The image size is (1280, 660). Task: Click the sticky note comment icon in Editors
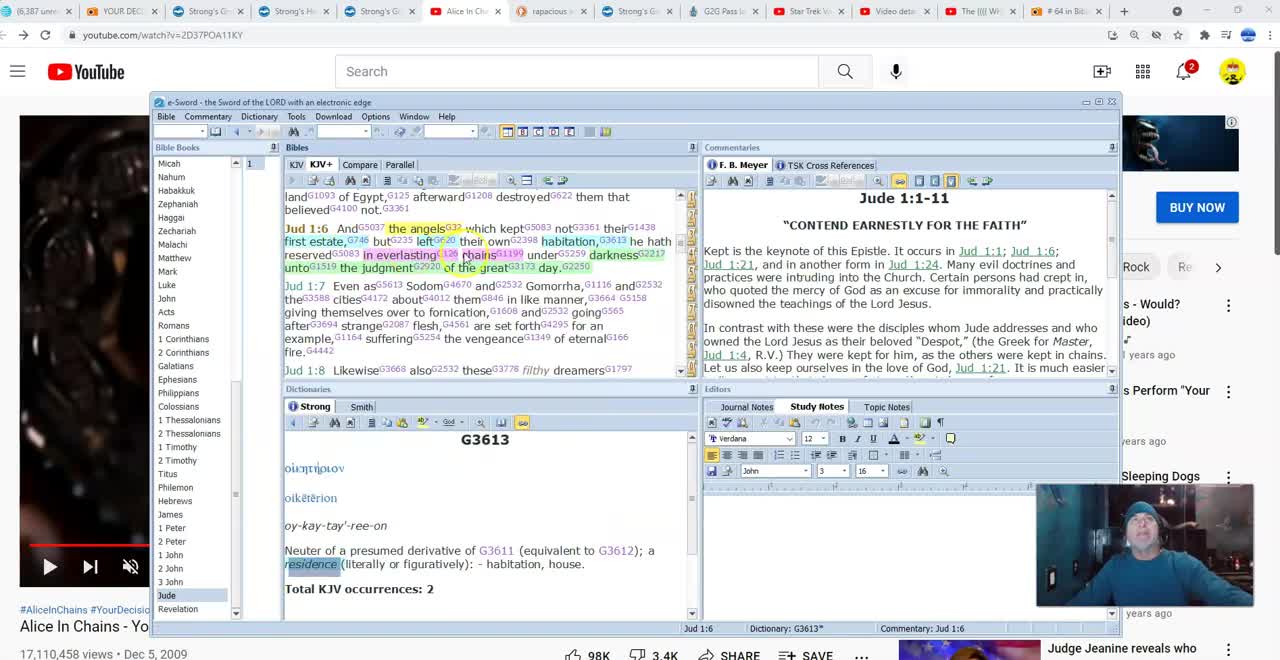coord(950,439)
